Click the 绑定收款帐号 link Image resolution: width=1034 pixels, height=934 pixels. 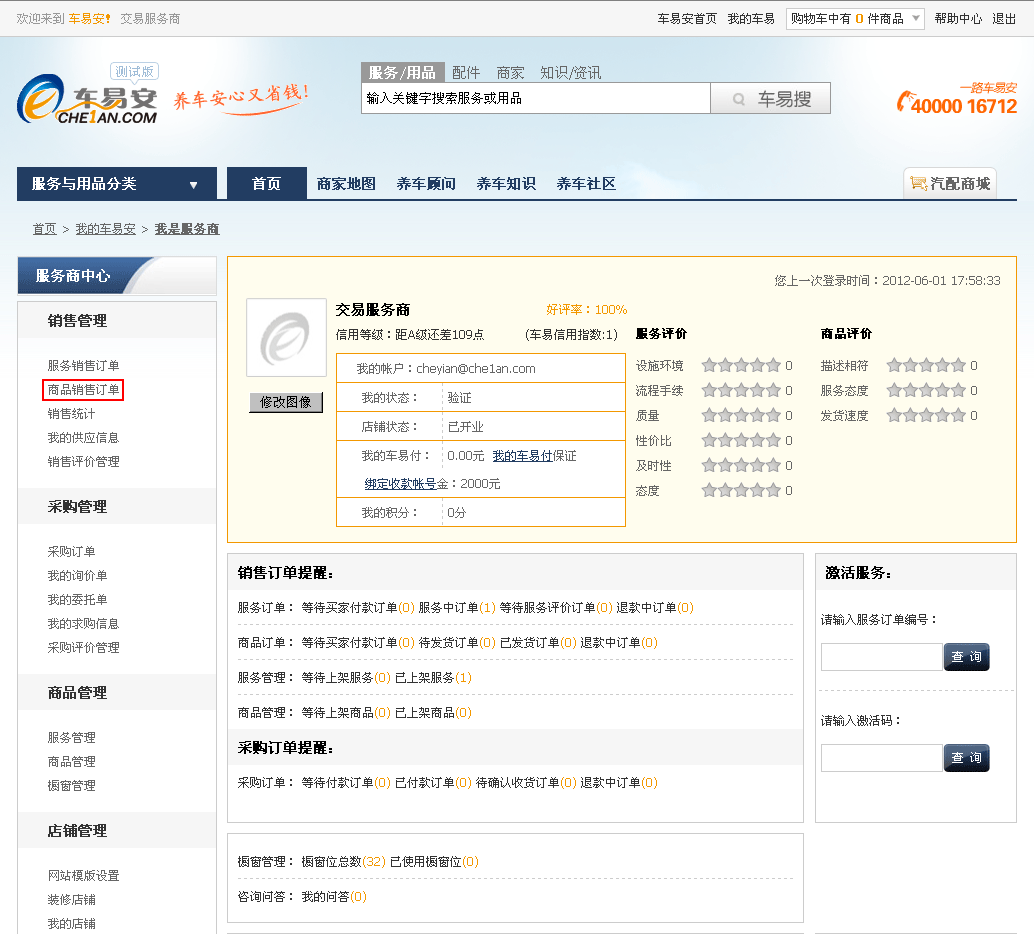(400, 483)
